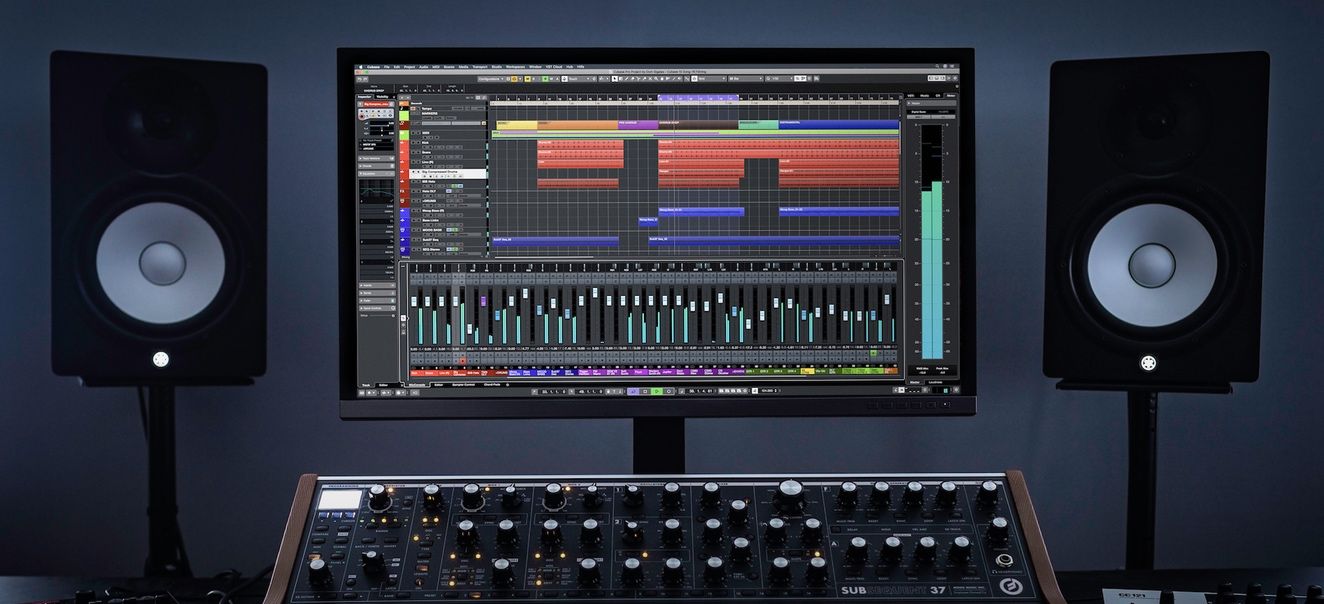
Task: Open the CR tab in the right zone
Action: point(938,96)
